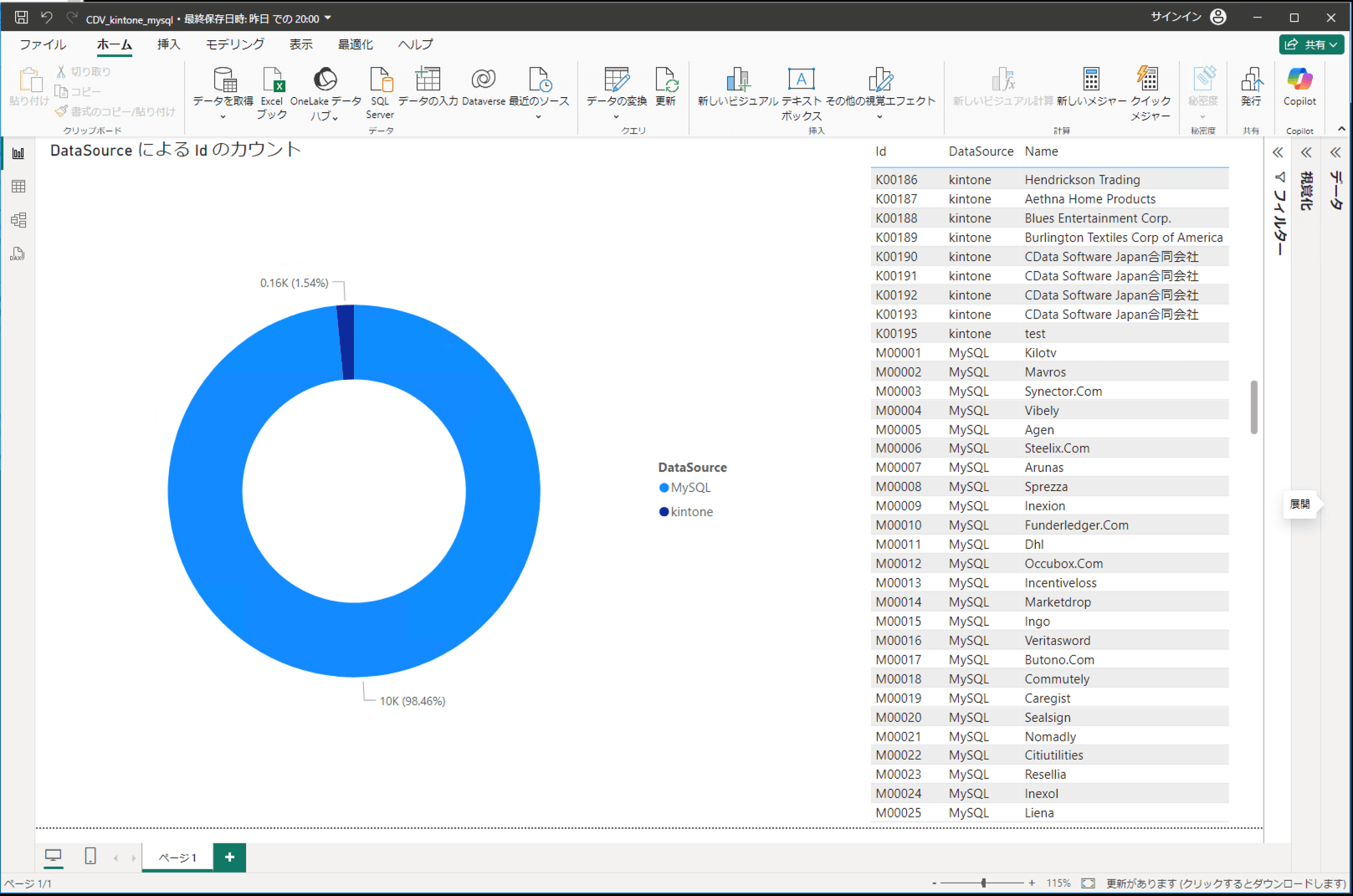This screenshot has width=1353, height=896.
Task: Import an Excel workbook
Action: coord(272,92)
